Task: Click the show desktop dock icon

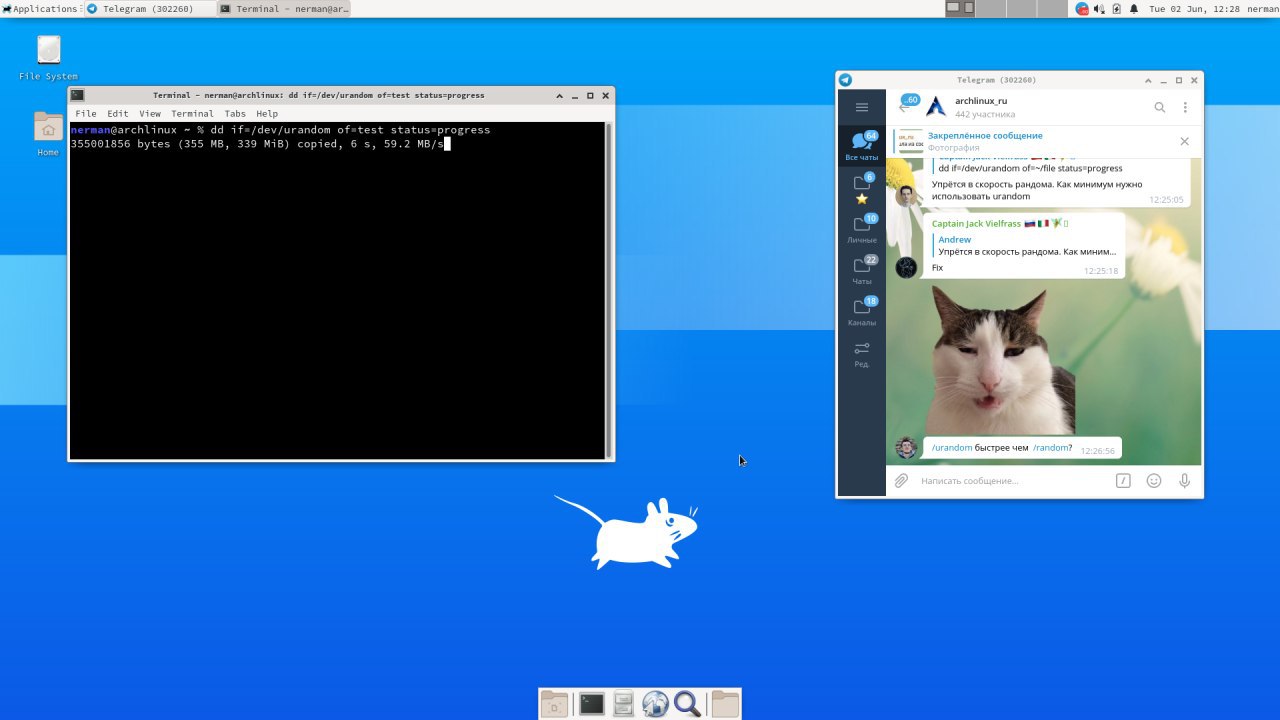Action: pos(554,704)
